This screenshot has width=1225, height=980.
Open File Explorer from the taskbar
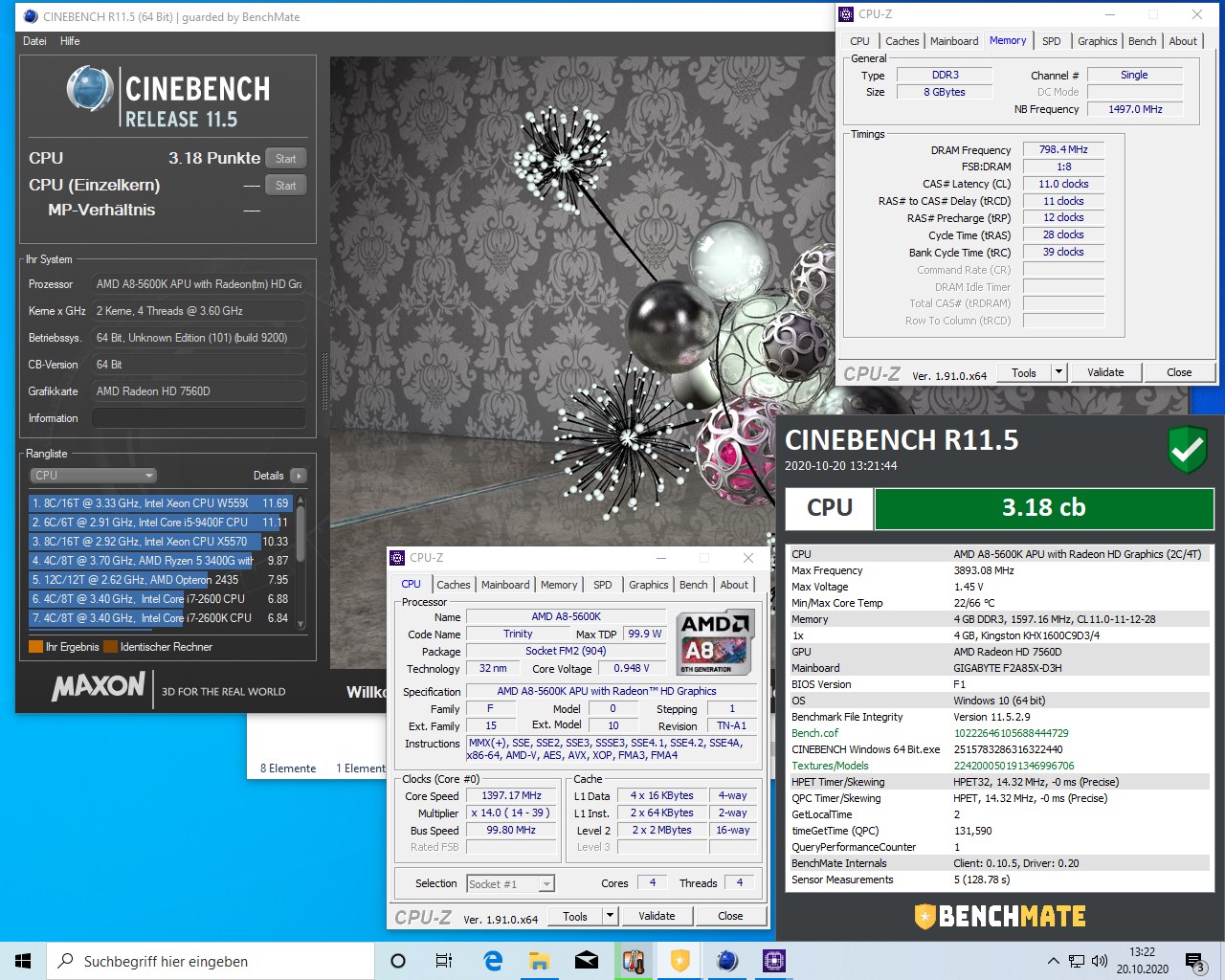[x=540, y=961]
